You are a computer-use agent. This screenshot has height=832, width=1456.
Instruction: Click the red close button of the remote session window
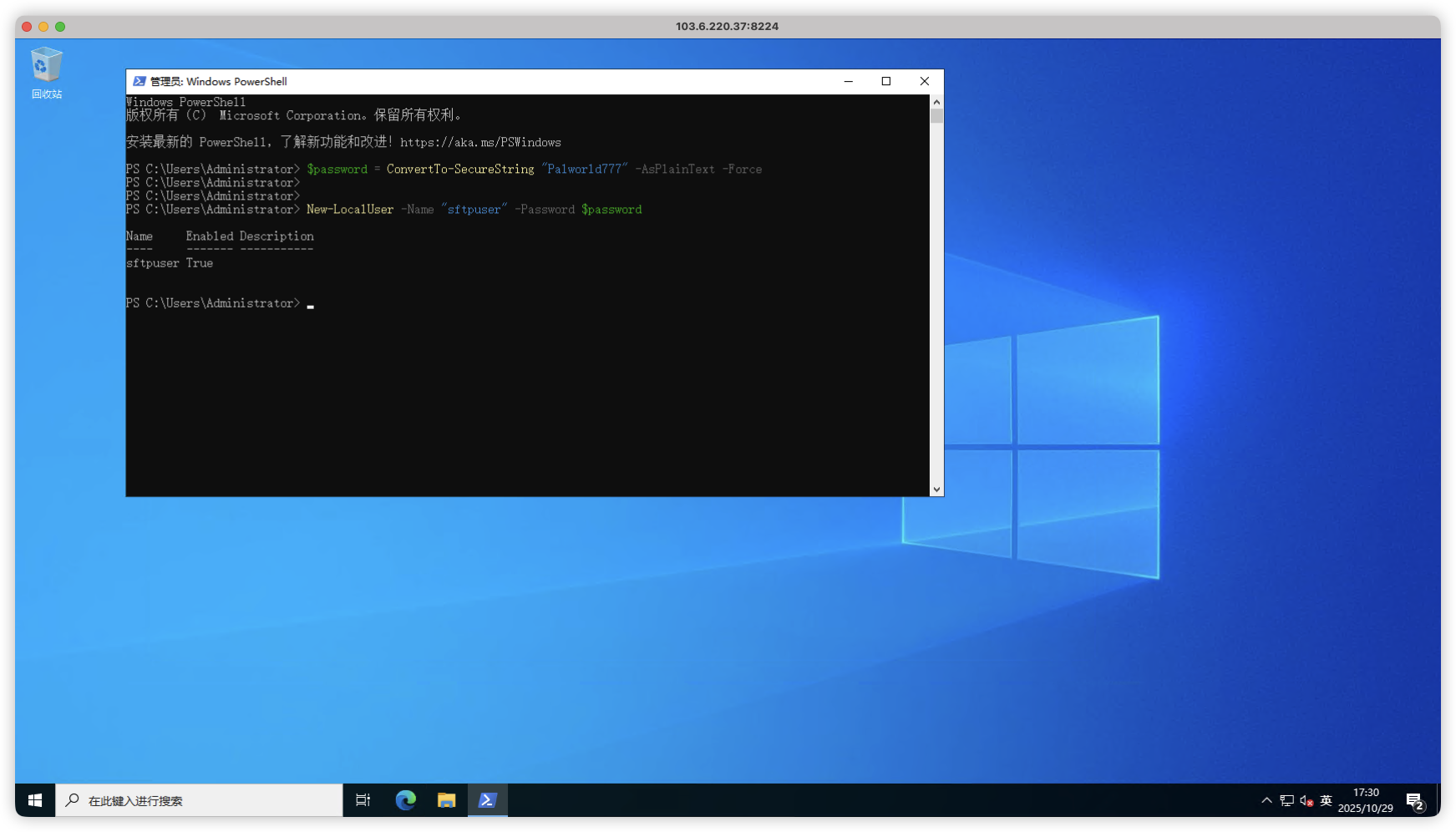pos(27,27)
